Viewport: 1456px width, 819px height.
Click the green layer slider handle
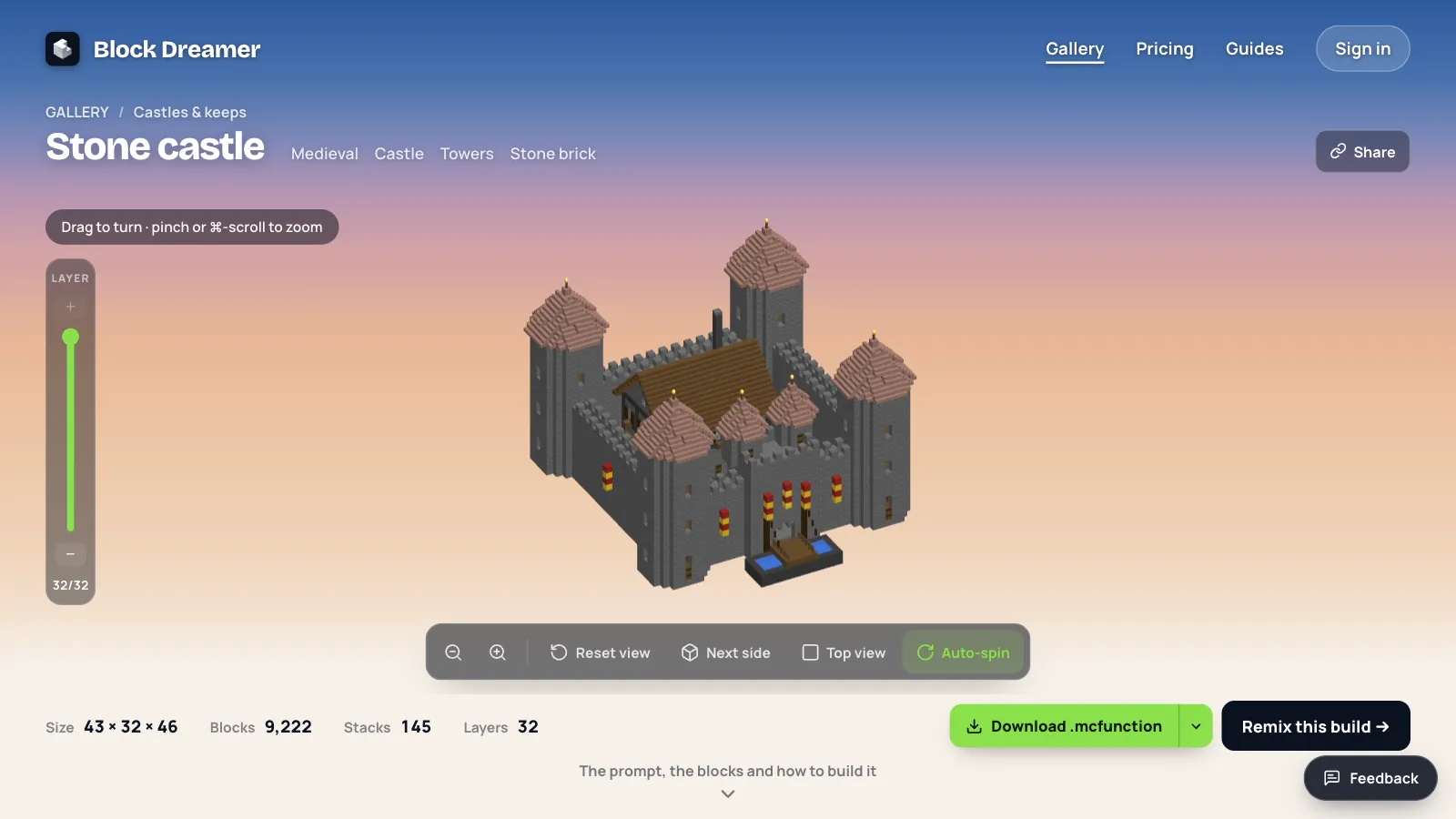click(70, 338)
